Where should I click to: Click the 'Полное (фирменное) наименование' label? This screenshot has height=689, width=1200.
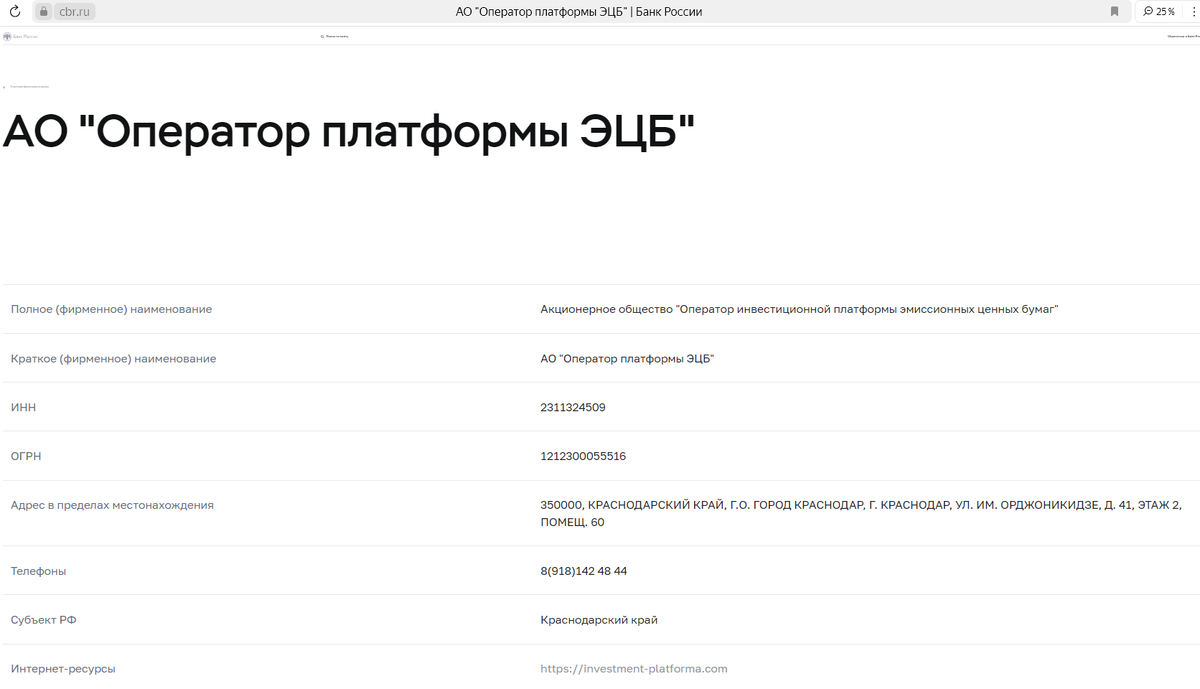tap(110, 309)
